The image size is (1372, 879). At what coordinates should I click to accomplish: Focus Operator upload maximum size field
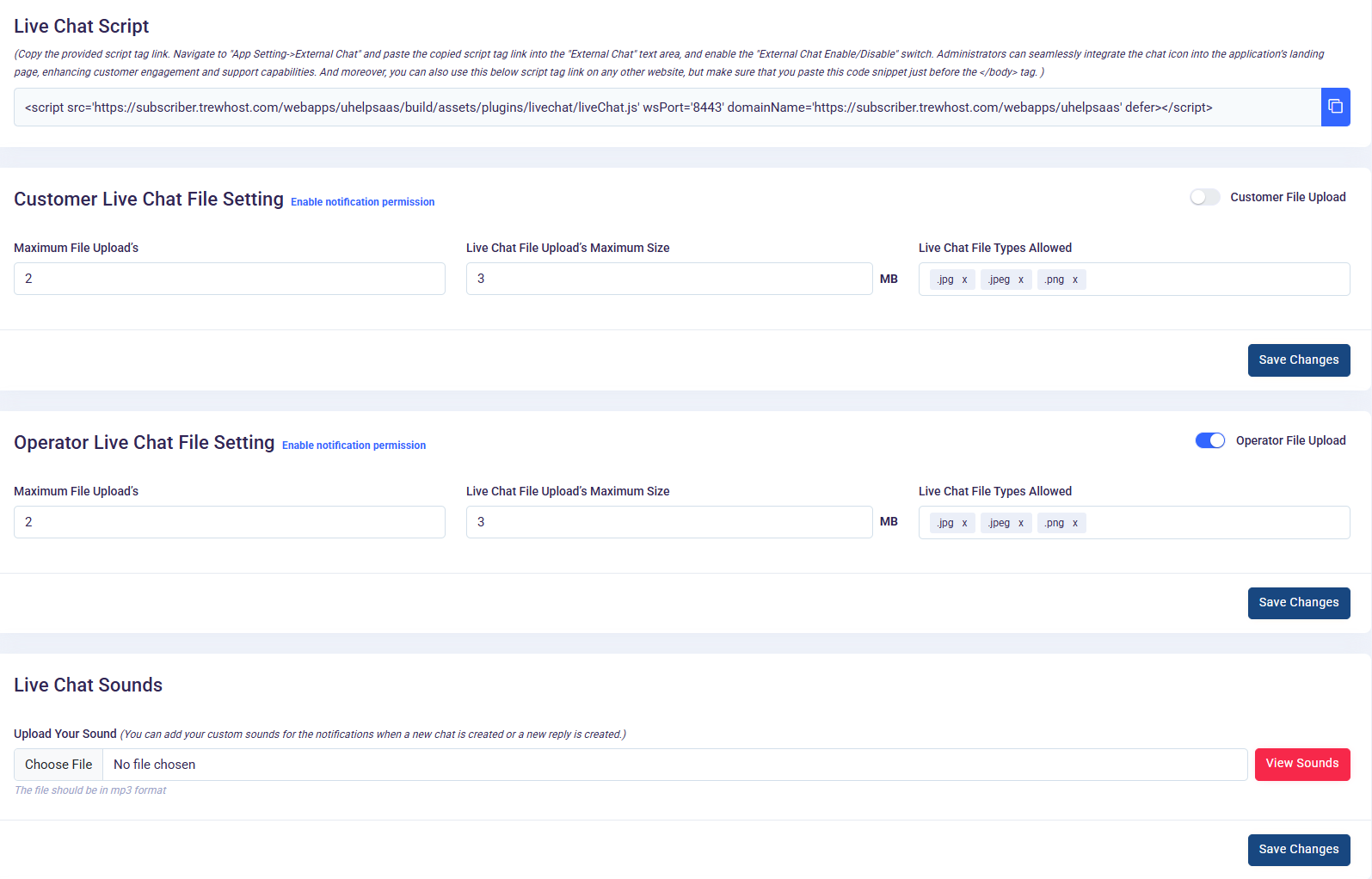click(x=668, y=522)
